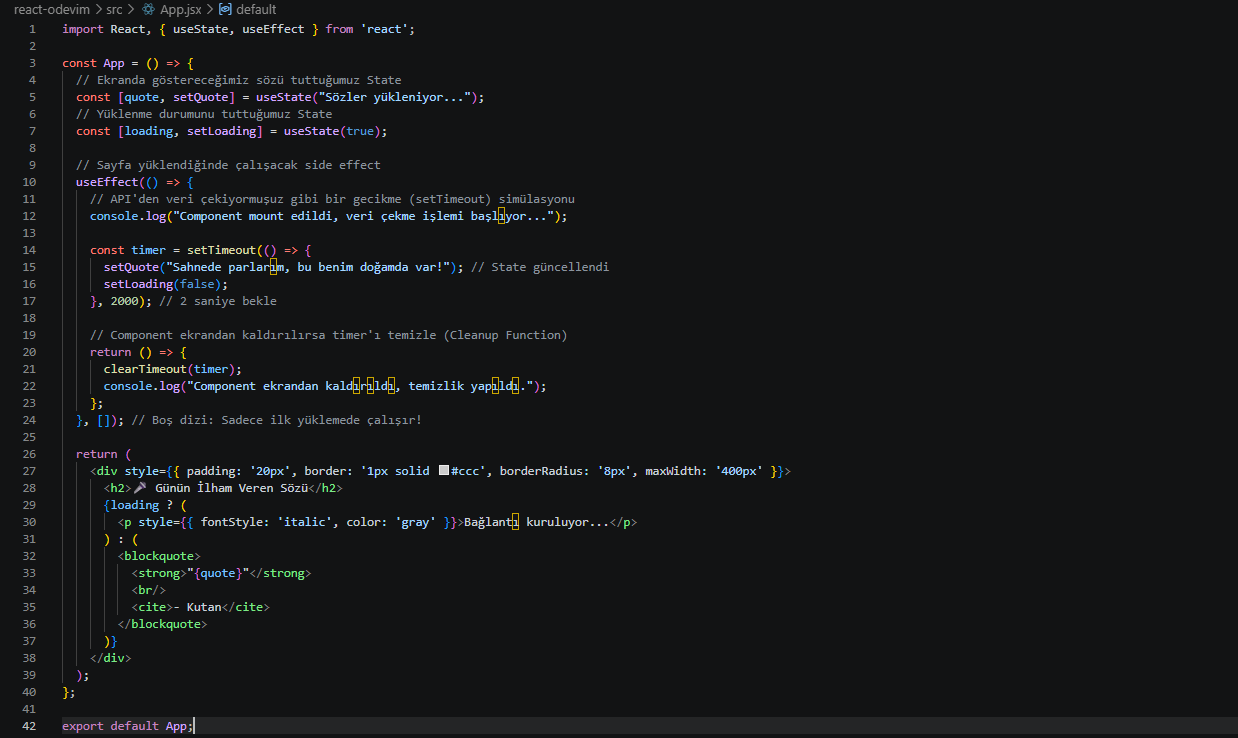Click the empty dependency array []
The image size is (1238, 738).
[x=103, y=420]
